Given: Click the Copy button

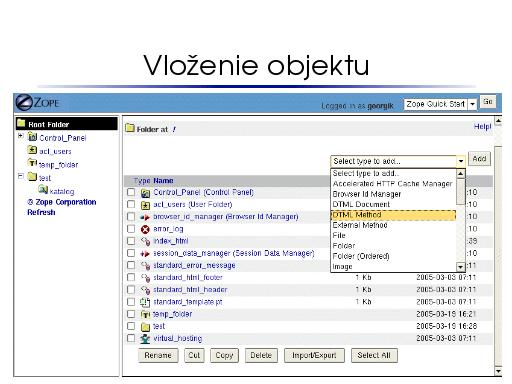Looking at the screenshot, I should [x=224, y=356].
